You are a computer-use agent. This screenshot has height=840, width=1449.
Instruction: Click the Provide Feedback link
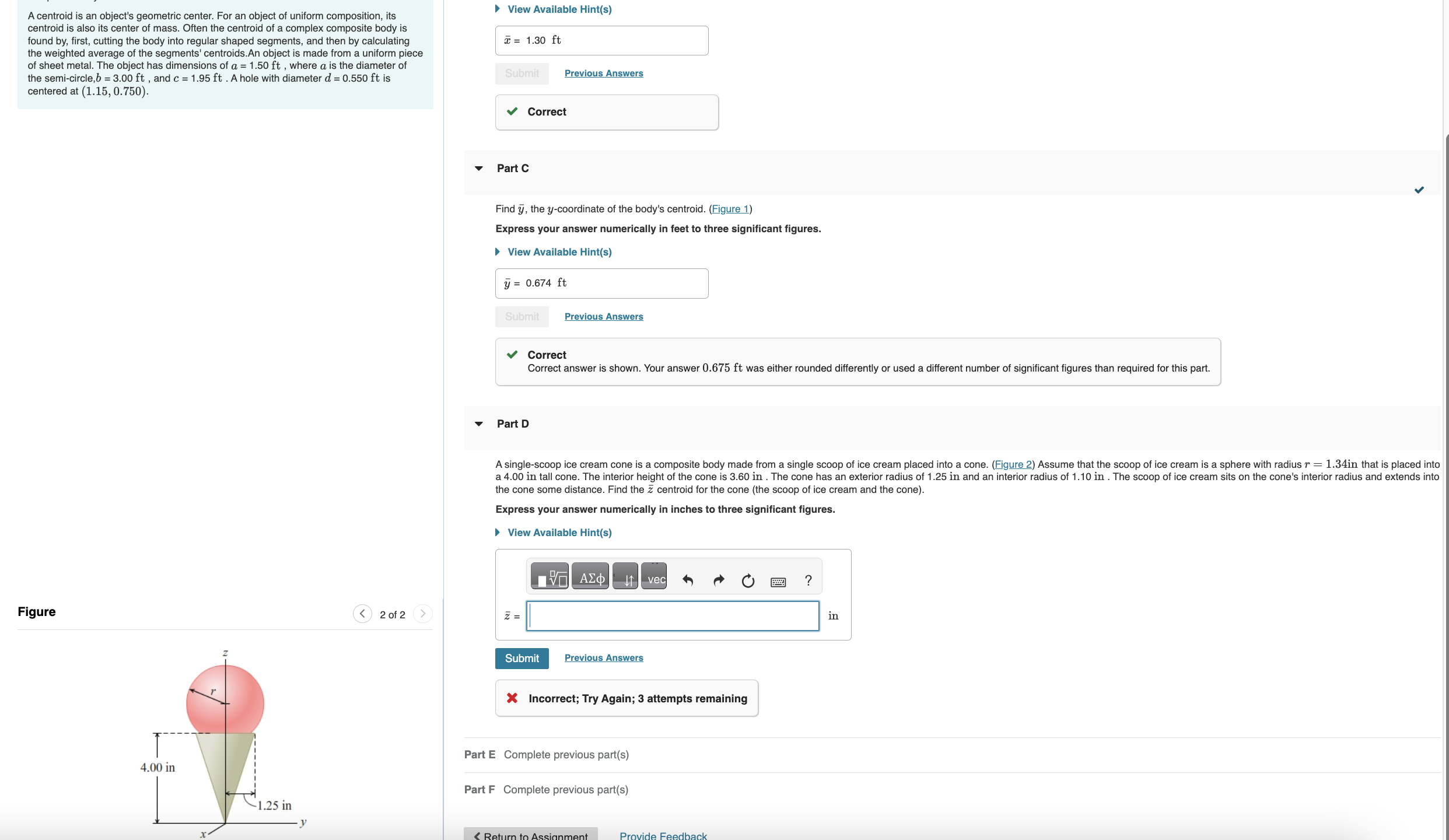pos(663,835)
